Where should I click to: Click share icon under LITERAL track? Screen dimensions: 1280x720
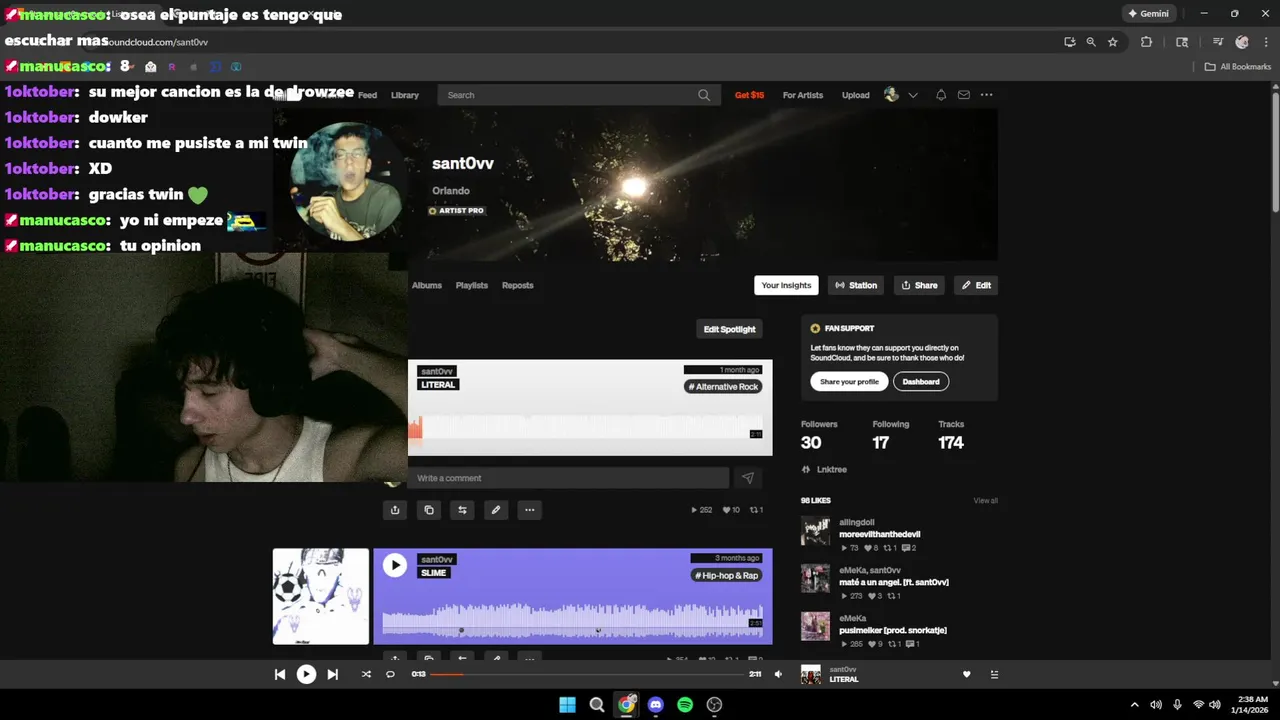395,510
